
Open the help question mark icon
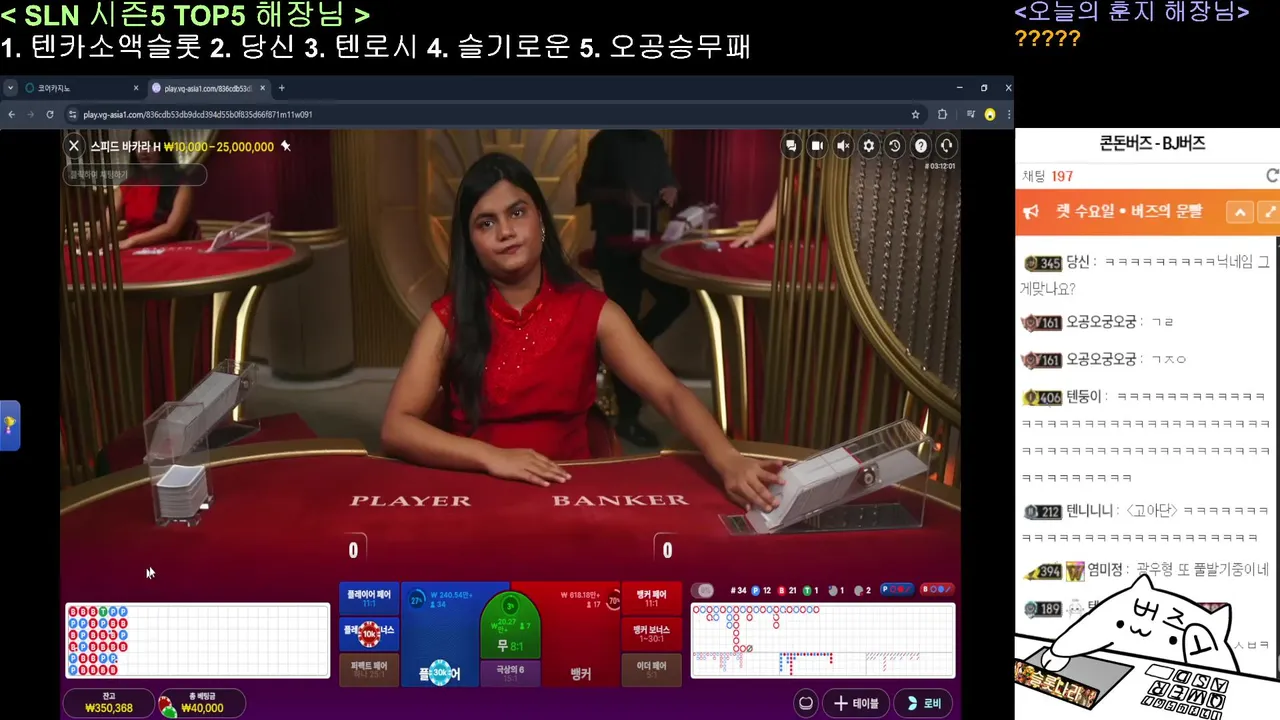[921, 146]
